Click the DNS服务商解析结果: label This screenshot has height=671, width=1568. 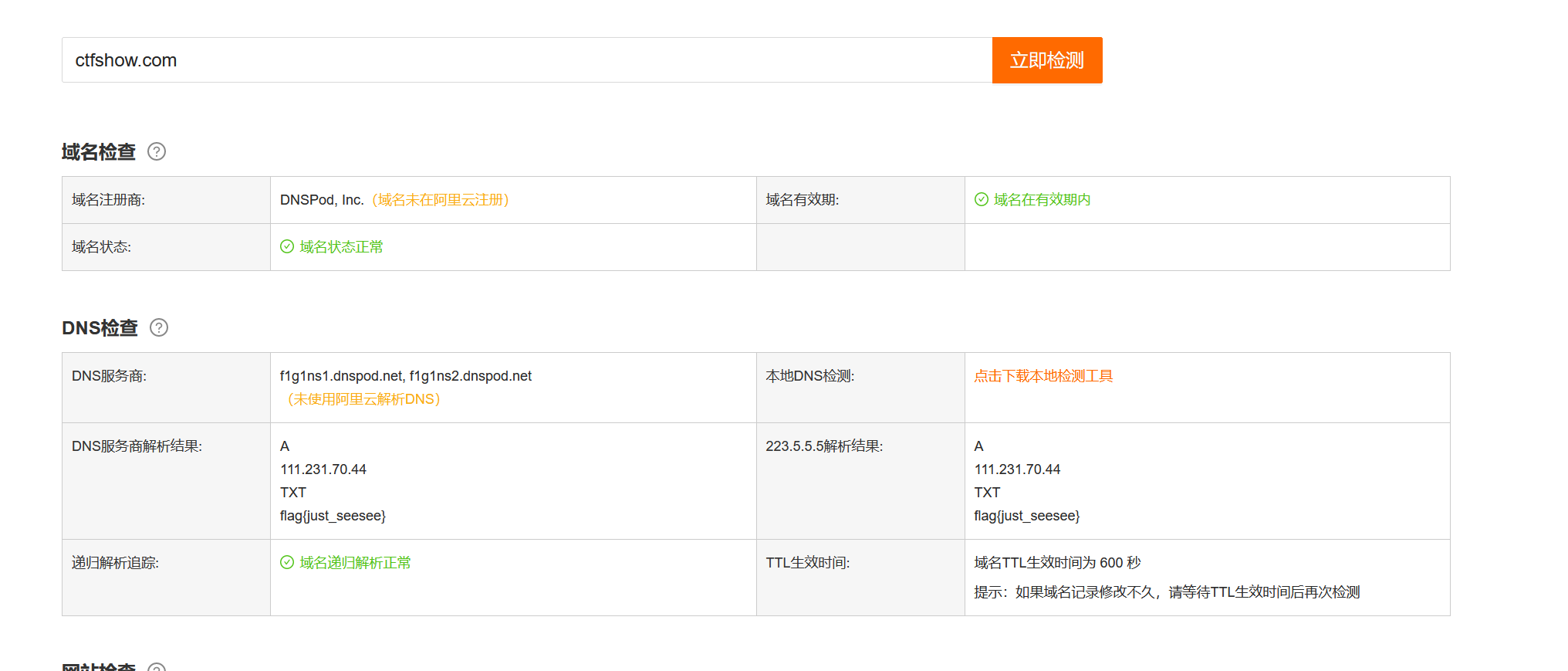click(137, 446)
